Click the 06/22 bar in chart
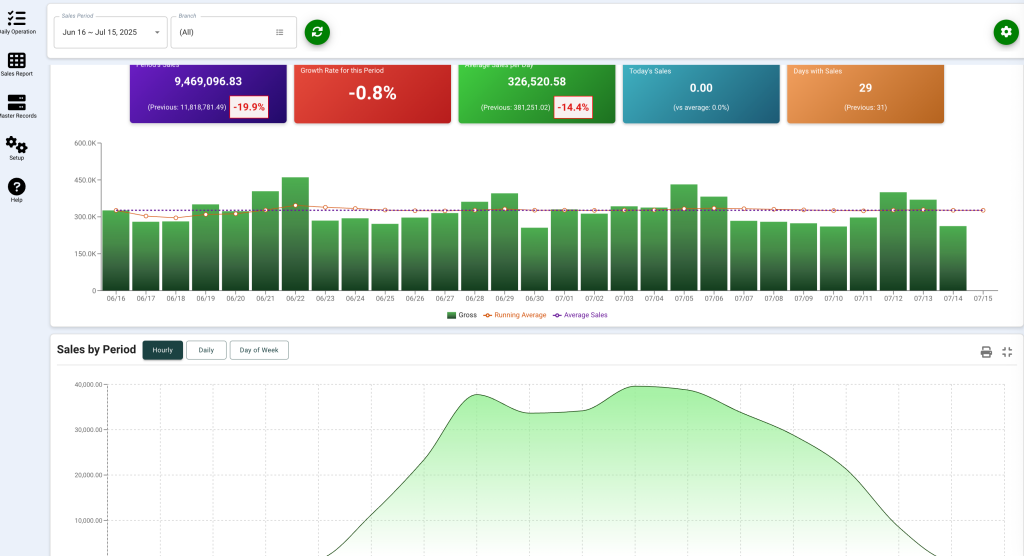 (295, 235)
